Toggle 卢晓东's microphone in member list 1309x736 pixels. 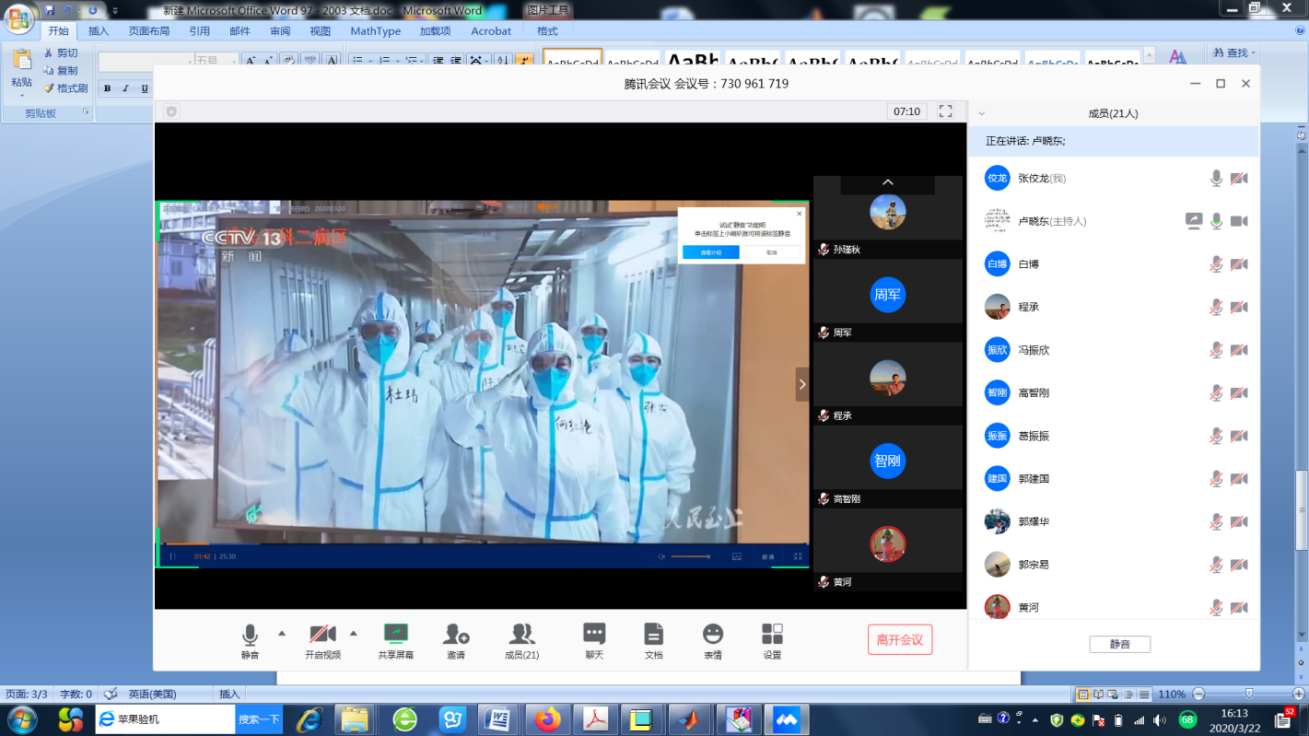[x=1216, y=221]
